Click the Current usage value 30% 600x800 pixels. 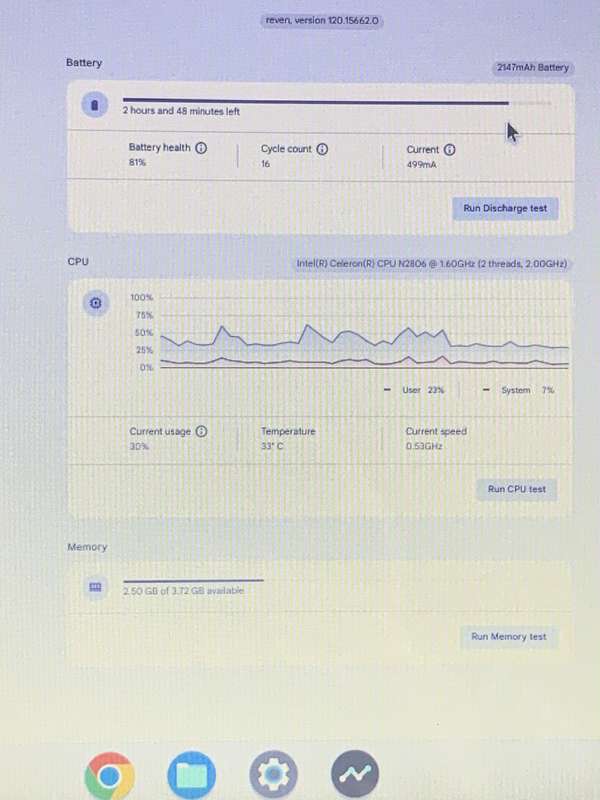pos(139,446)
